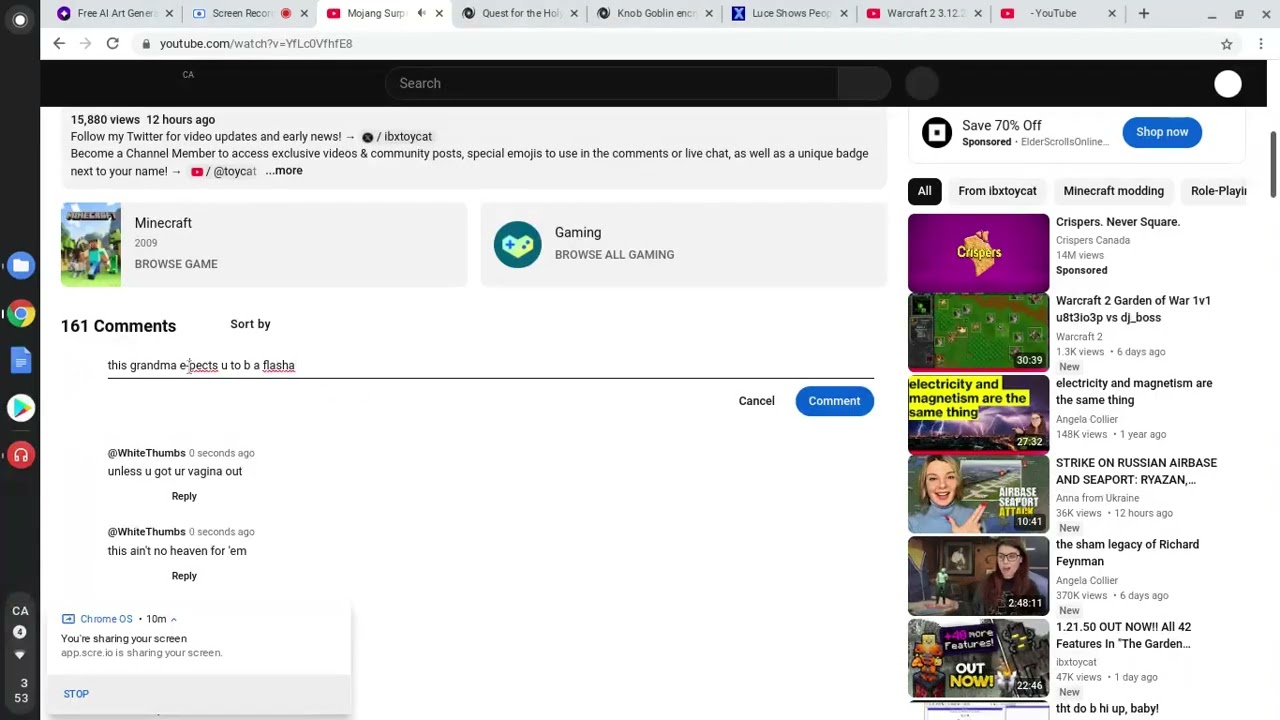Screen dimensions: 1280x720
Task: Click the CA input method indicator on shelf
Action: click(x=20, y=611)
